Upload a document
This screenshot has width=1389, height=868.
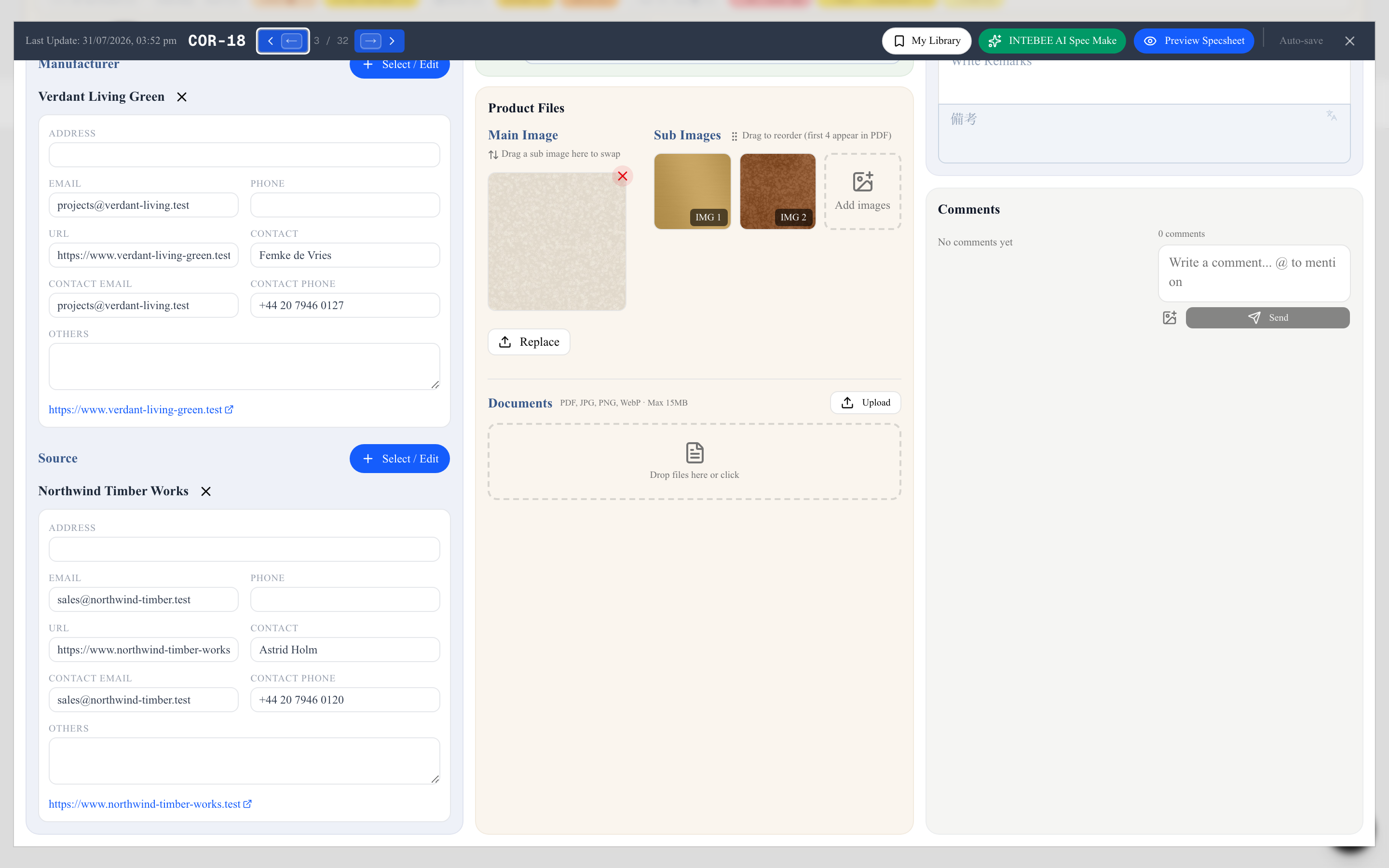[866, 403]
